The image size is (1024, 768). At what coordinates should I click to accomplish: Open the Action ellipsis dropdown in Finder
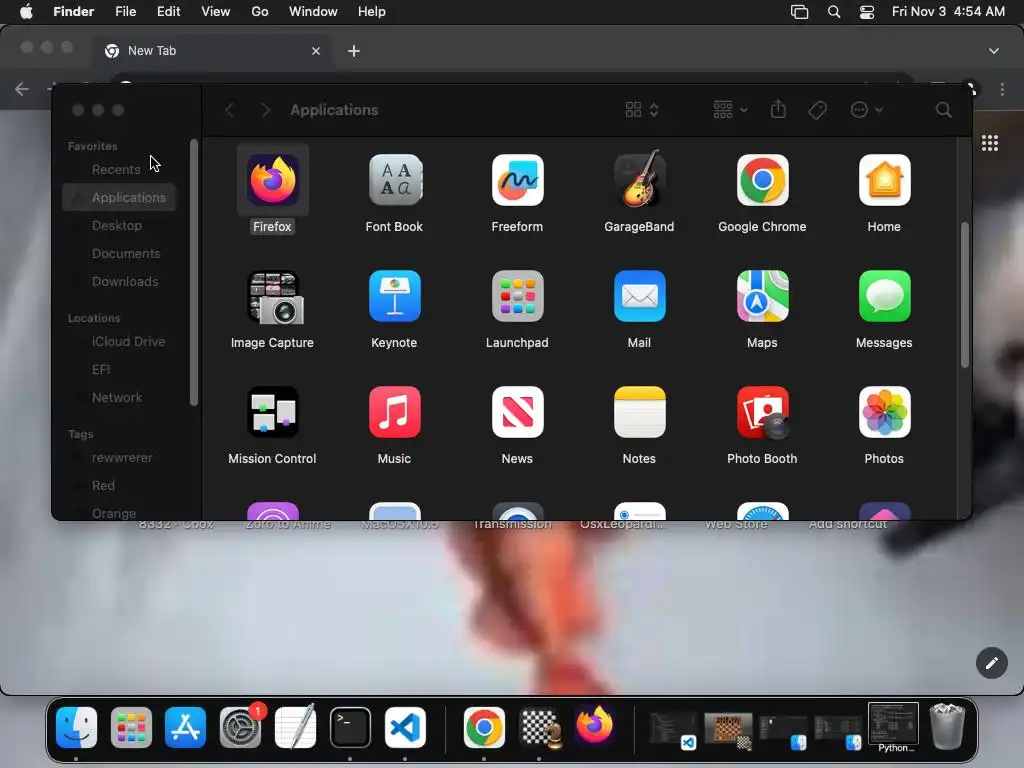(x=866, y=110)
